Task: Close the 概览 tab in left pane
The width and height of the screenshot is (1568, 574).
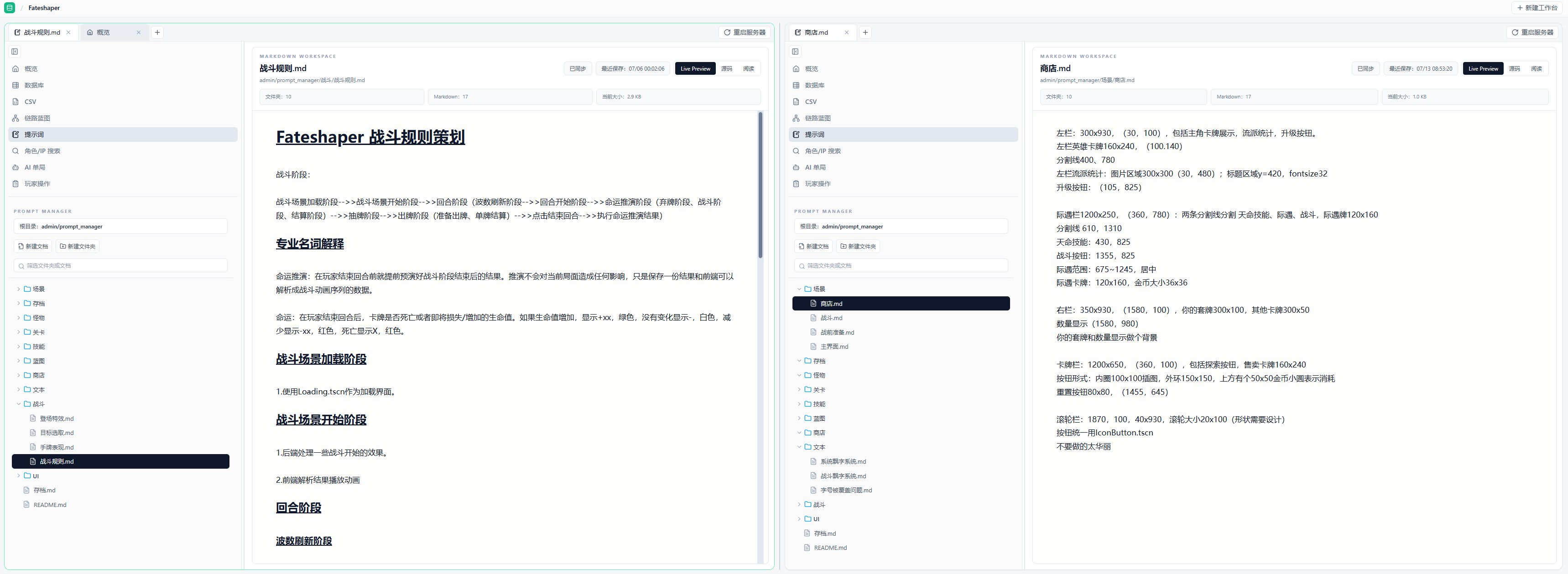Action: click(x=138, y=32)
